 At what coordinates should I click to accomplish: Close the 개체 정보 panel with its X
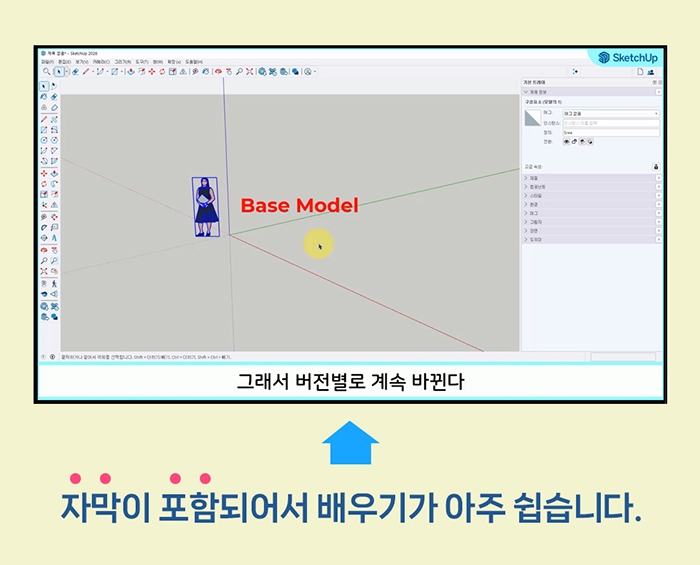point(658,92)
